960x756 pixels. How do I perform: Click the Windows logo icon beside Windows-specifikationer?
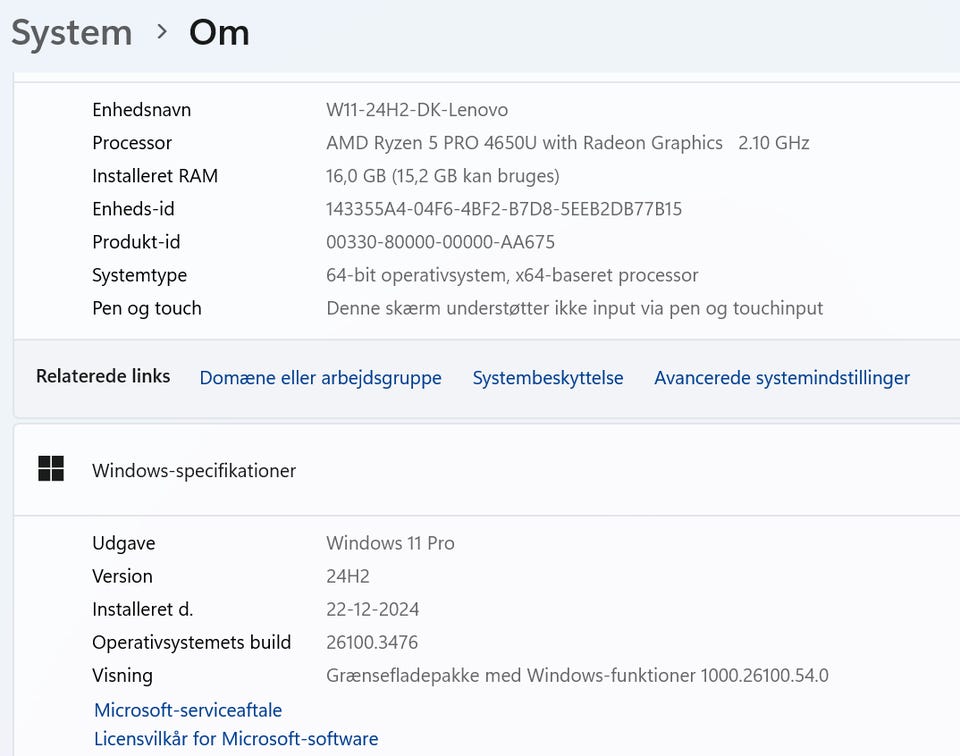pyautogui.click(x=51, y=469)
